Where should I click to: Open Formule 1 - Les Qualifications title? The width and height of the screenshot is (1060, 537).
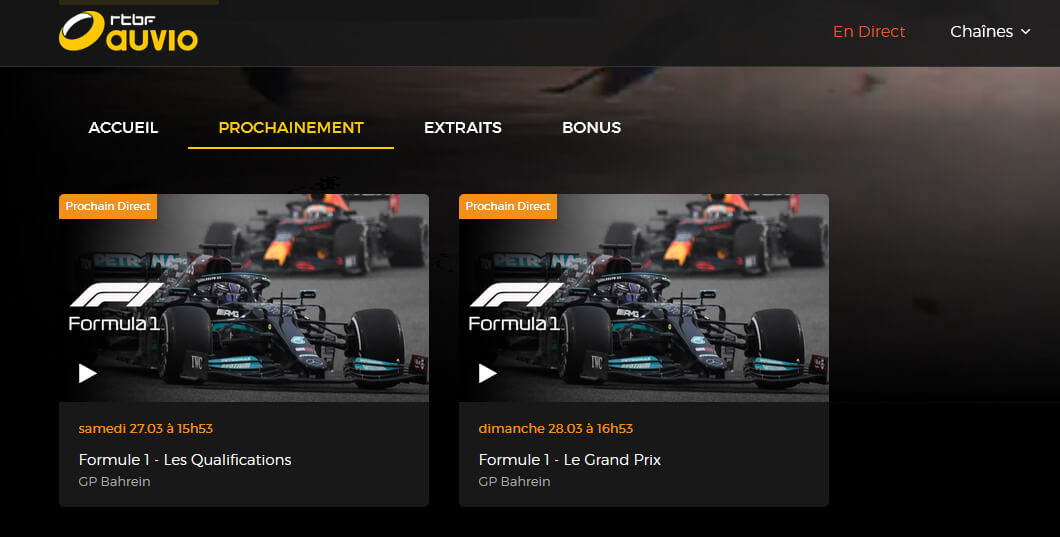tap(185, 460)
